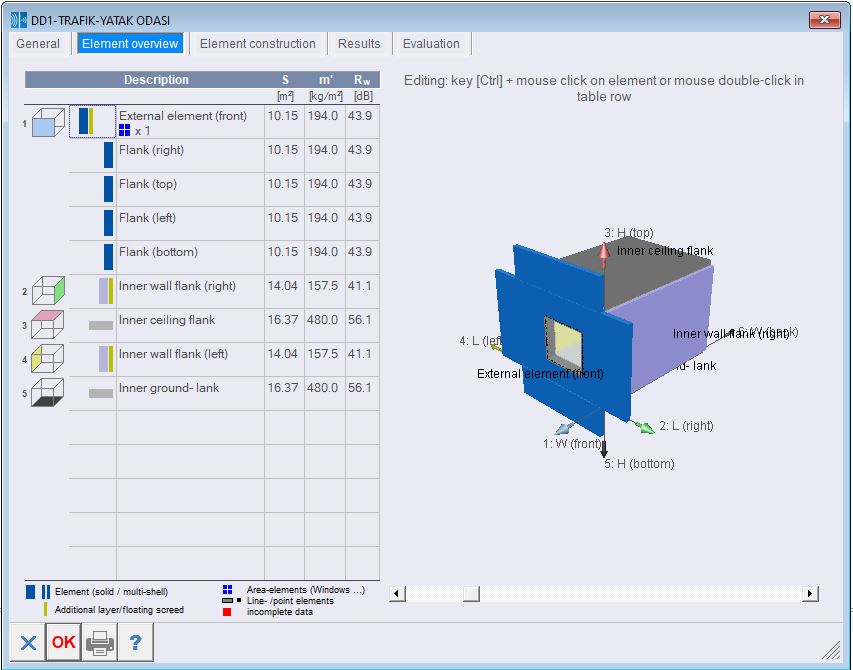853x670 pixels.
Task: Cancel with the blue X icon
Action: (28, 642)
